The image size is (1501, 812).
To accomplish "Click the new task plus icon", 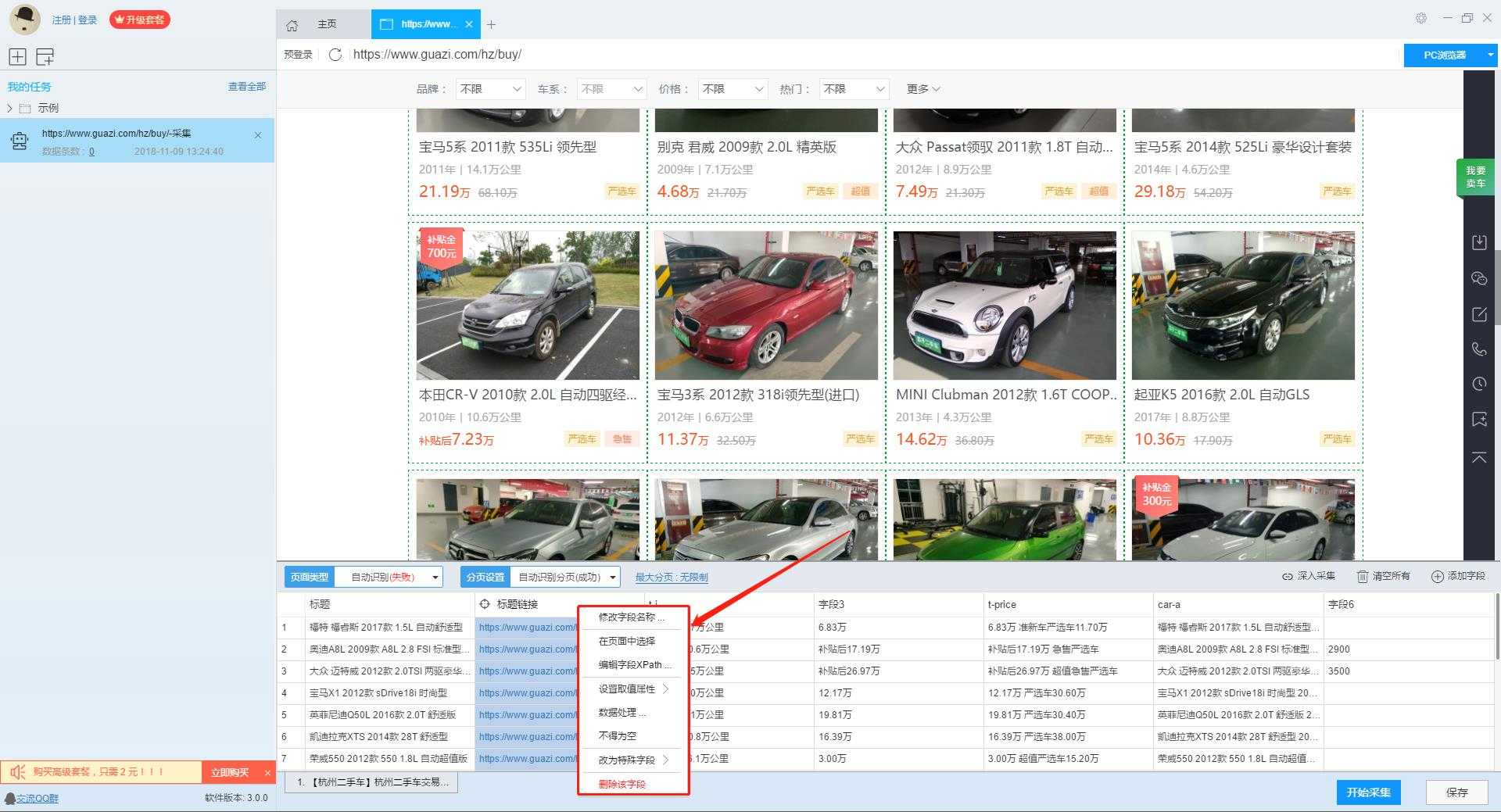I will (17, 56).
